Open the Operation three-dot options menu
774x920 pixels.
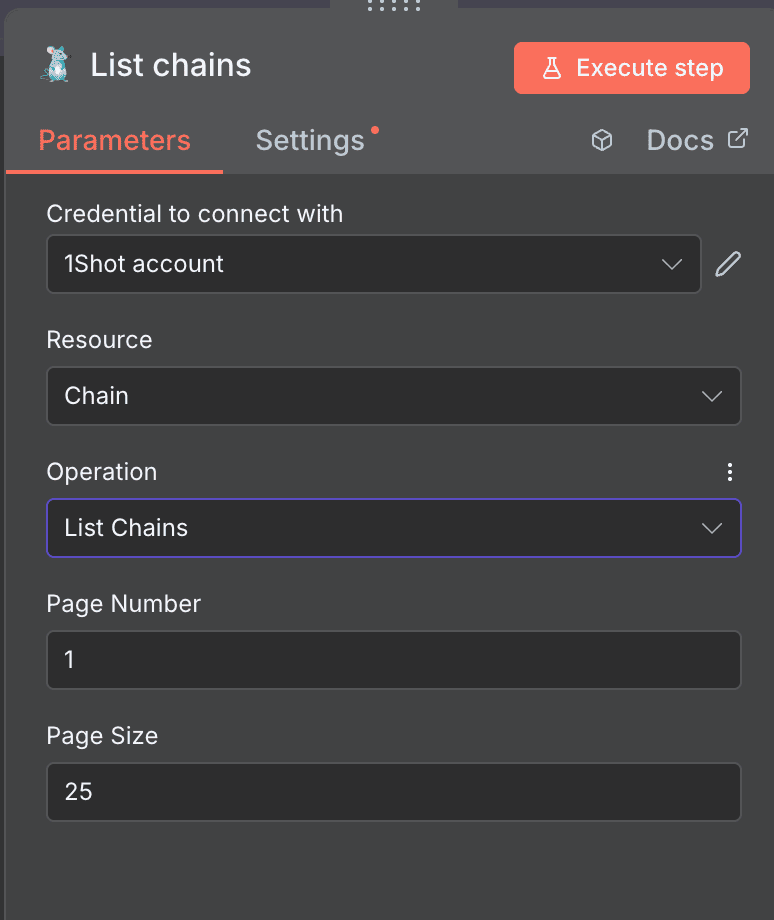[x=730, y=471]
